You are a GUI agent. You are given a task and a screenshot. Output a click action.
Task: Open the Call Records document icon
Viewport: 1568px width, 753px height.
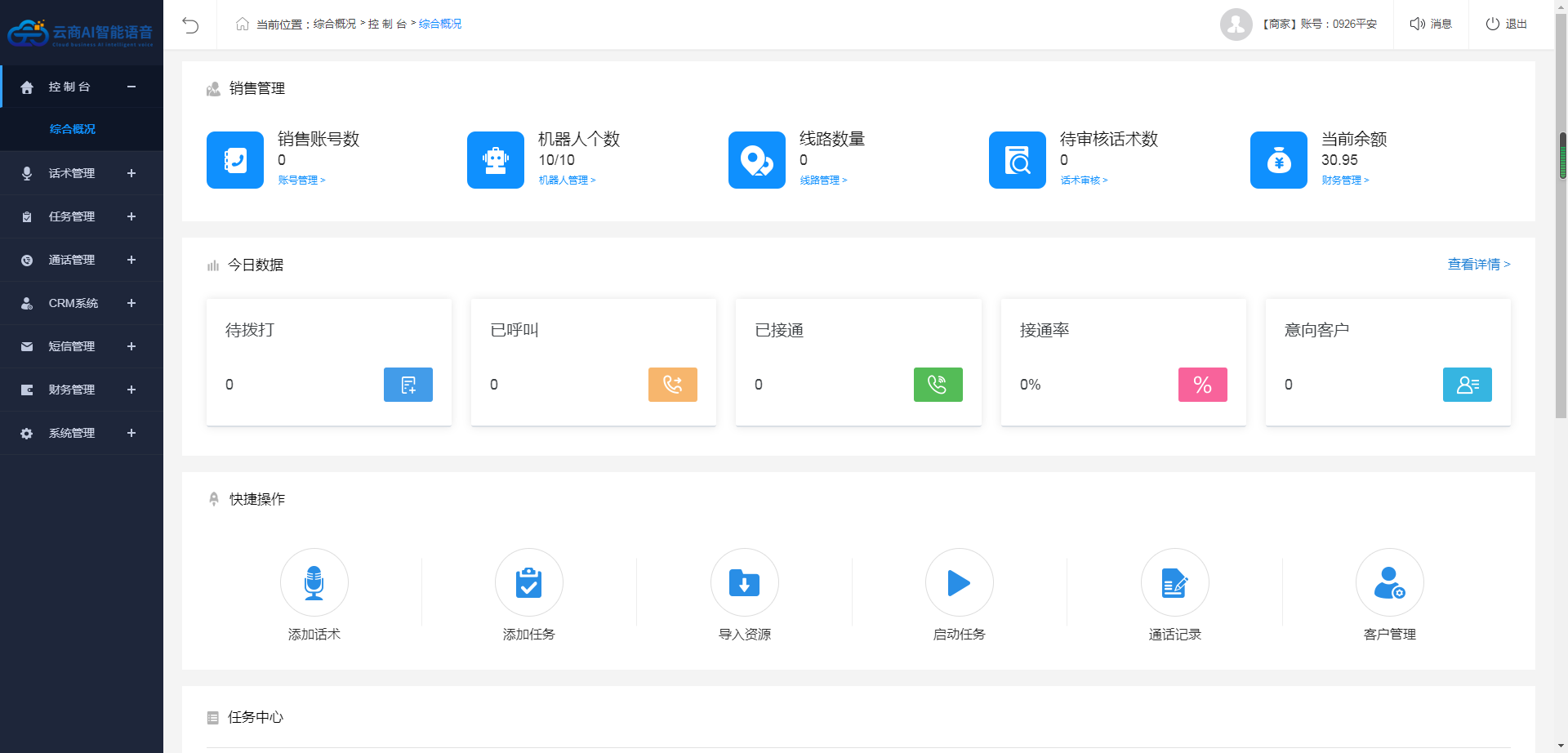(1174, 582)
